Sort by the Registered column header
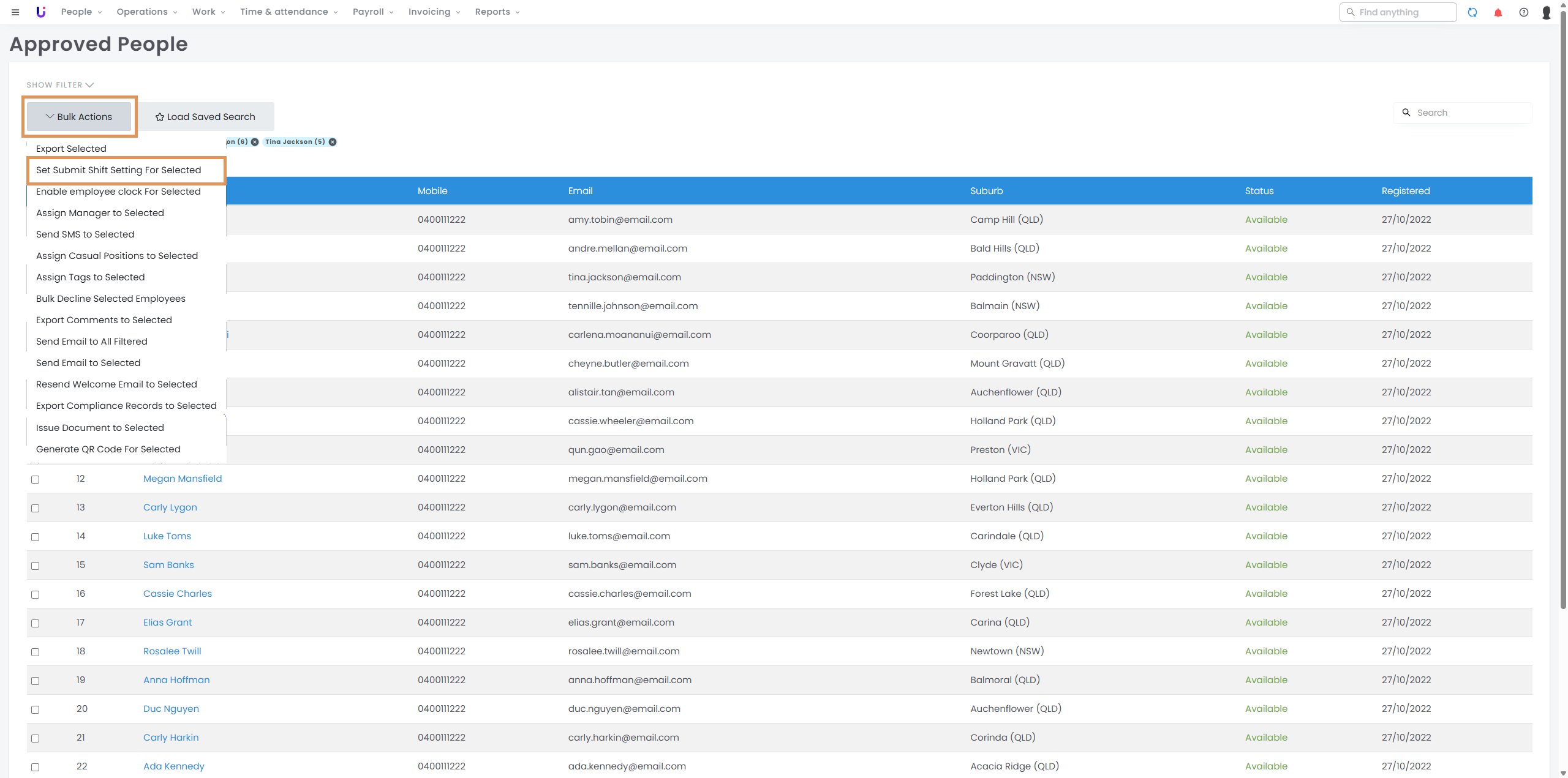The width and height of the screenshot is (1568, 778). click(x=1406, y=191)
